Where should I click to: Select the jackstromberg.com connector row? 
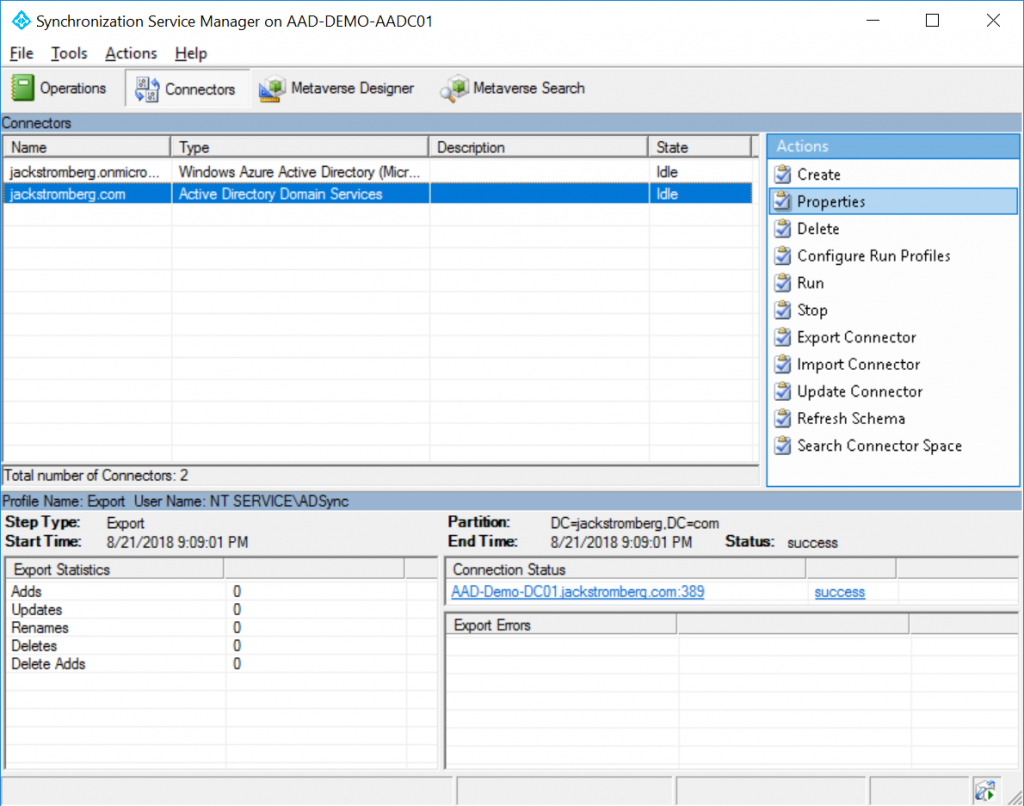pos(377,194)
